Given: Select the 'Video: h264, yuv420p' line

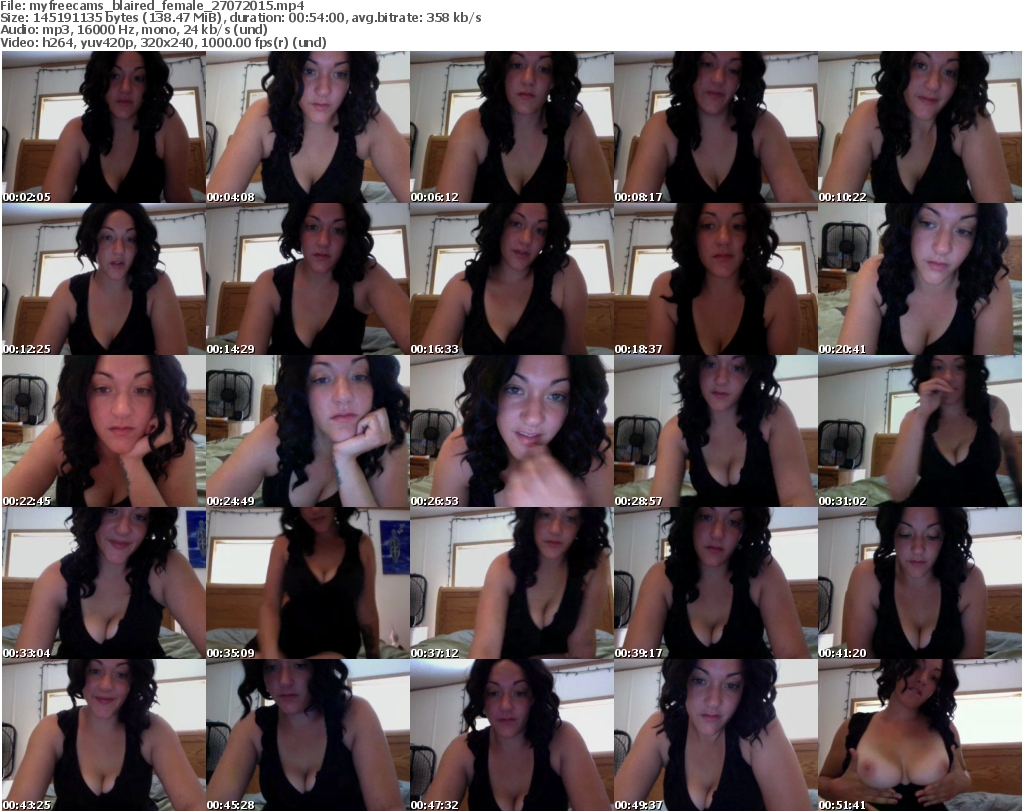Looking at the screenshot, I should point(163,42).
